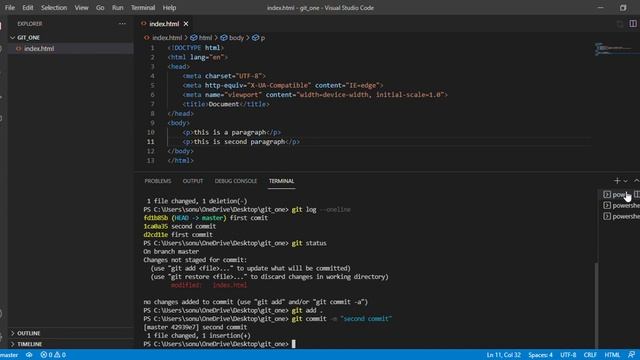The image size is (640, 360).
Task: Click the EXPLORER panel title
Action: click(x=29, y=24)
